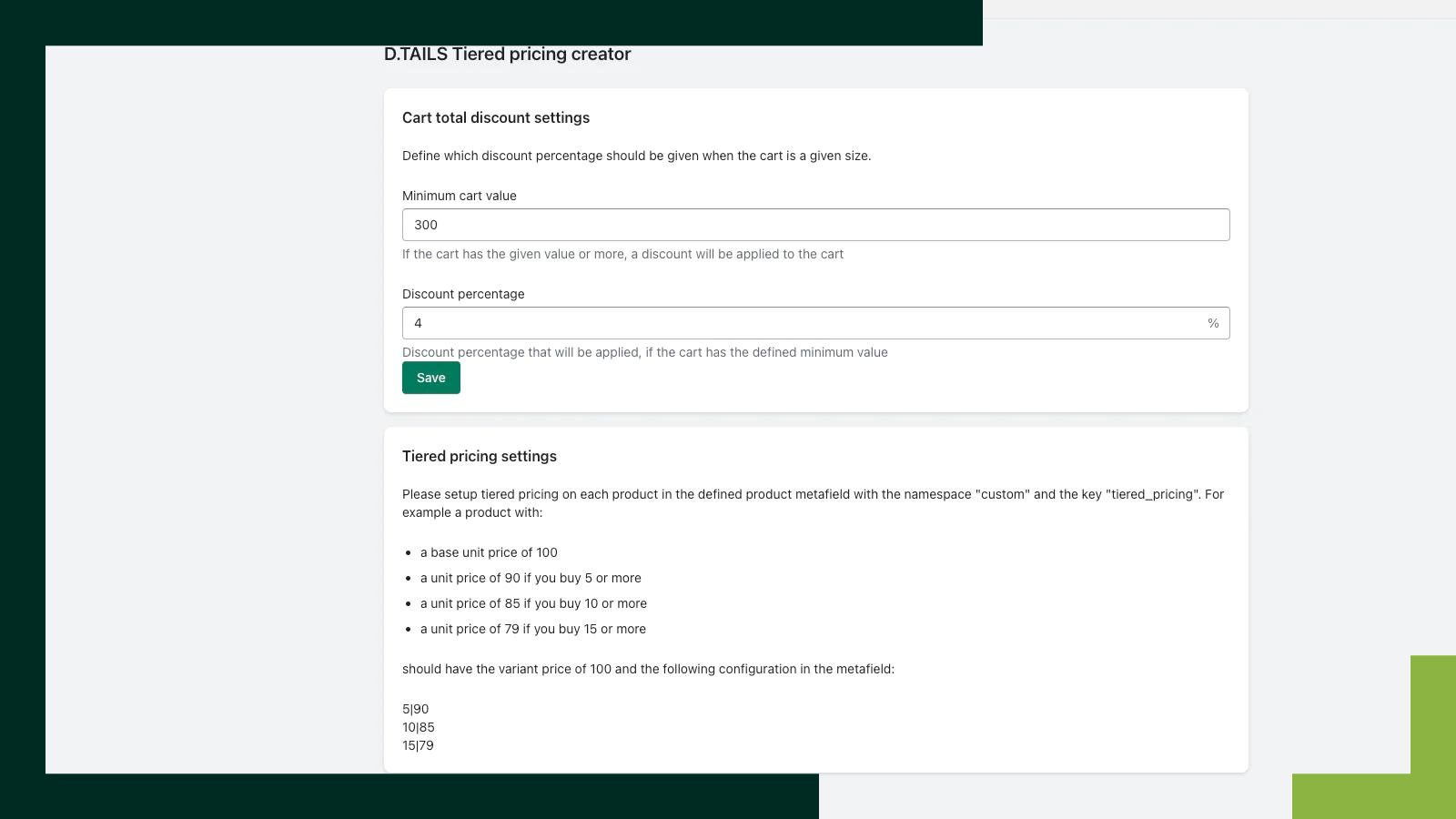Click the unit price 90 bullet item

531,578
